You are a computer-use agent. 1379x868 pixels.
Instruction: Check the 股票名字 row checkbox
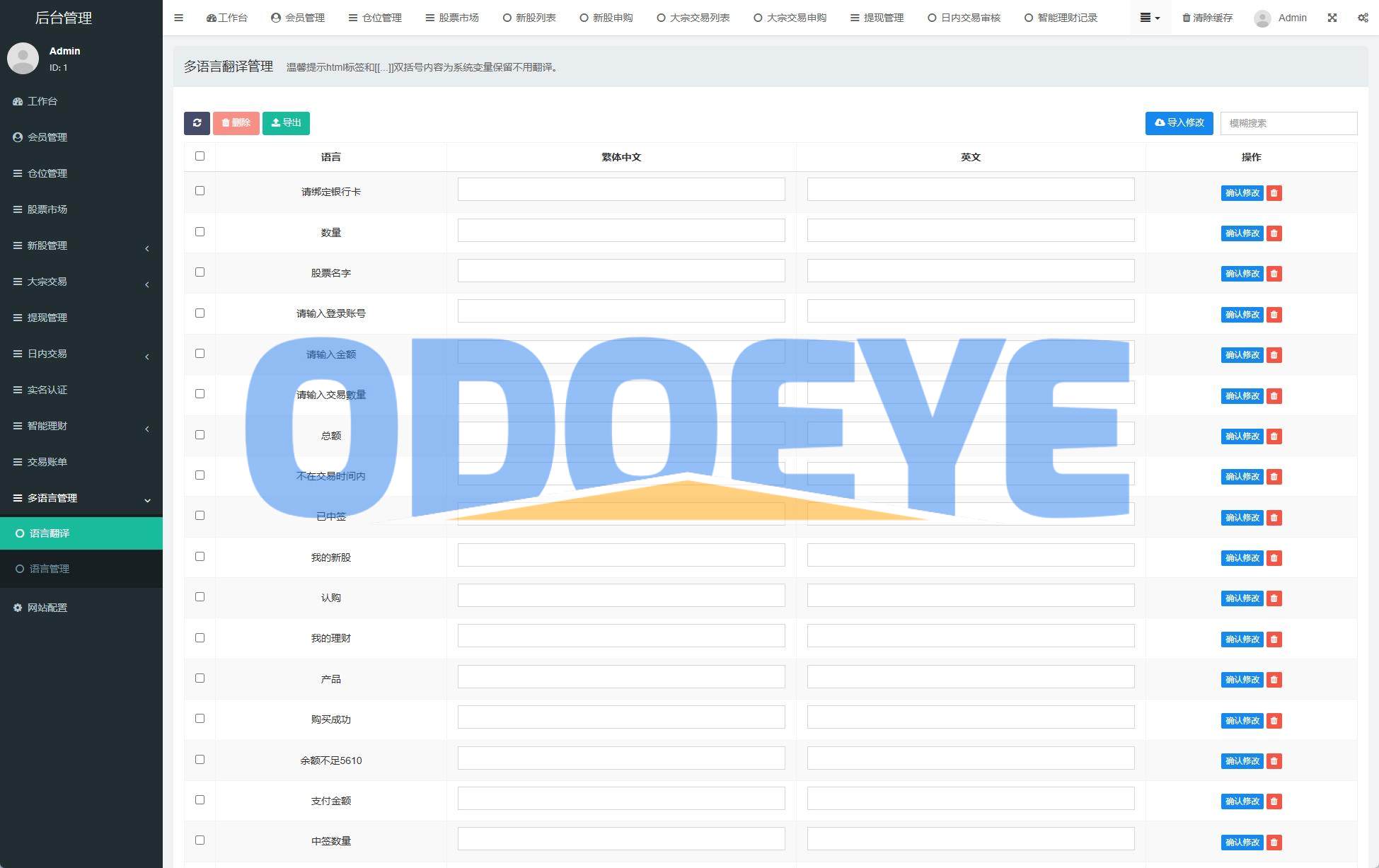click(x=200, y=272)
